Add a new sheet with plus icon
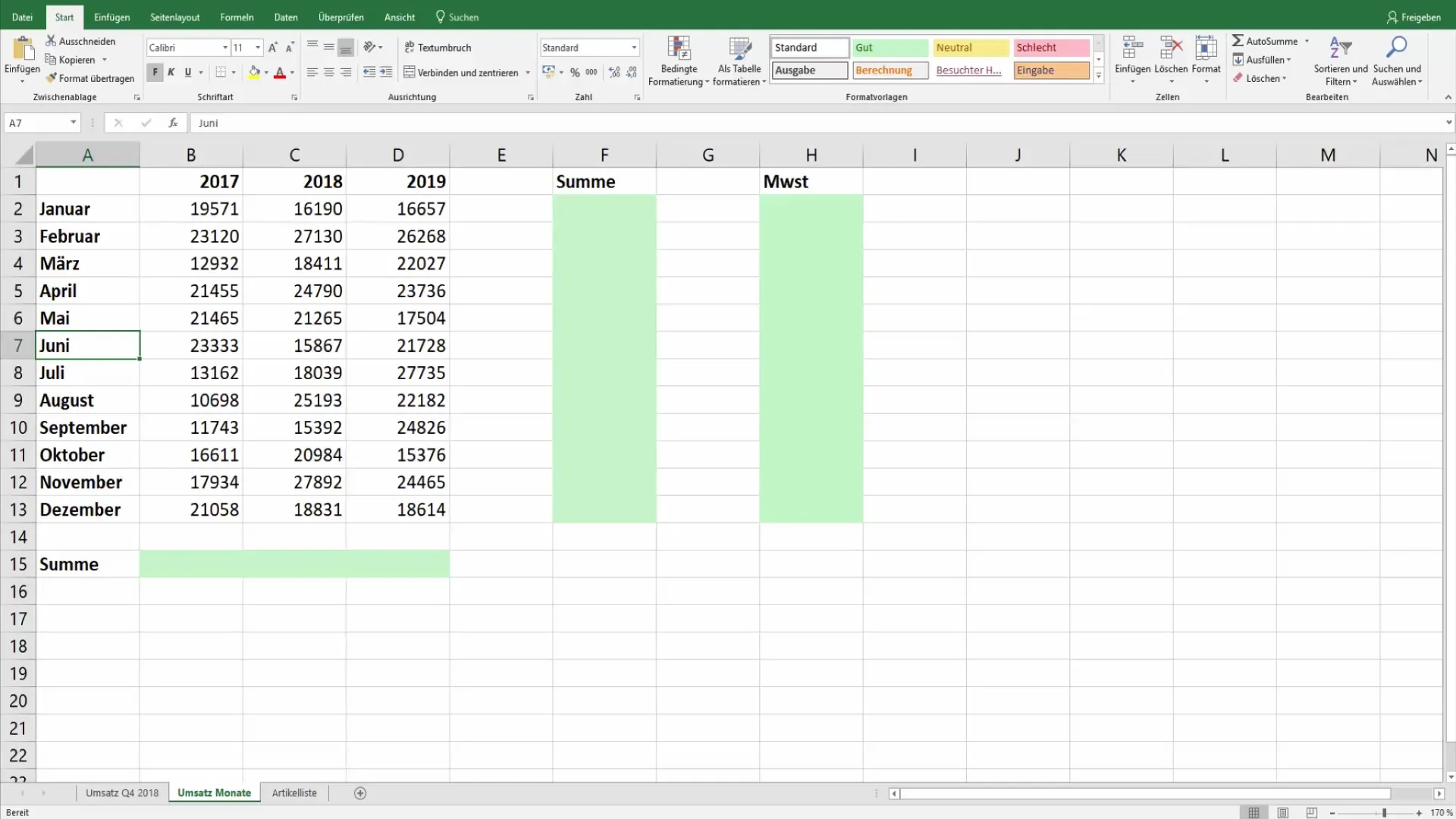Screen dimensions: 1456x819 click(360, 793)
